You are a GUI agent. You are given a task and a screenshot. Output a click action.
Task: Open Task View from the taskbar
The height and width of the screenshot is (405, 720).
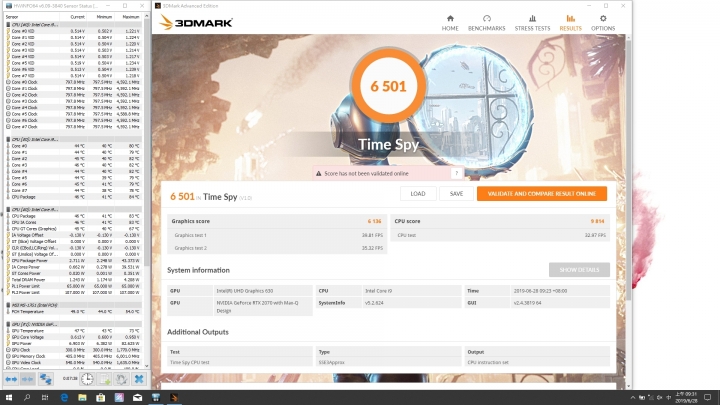click(45, 398)
